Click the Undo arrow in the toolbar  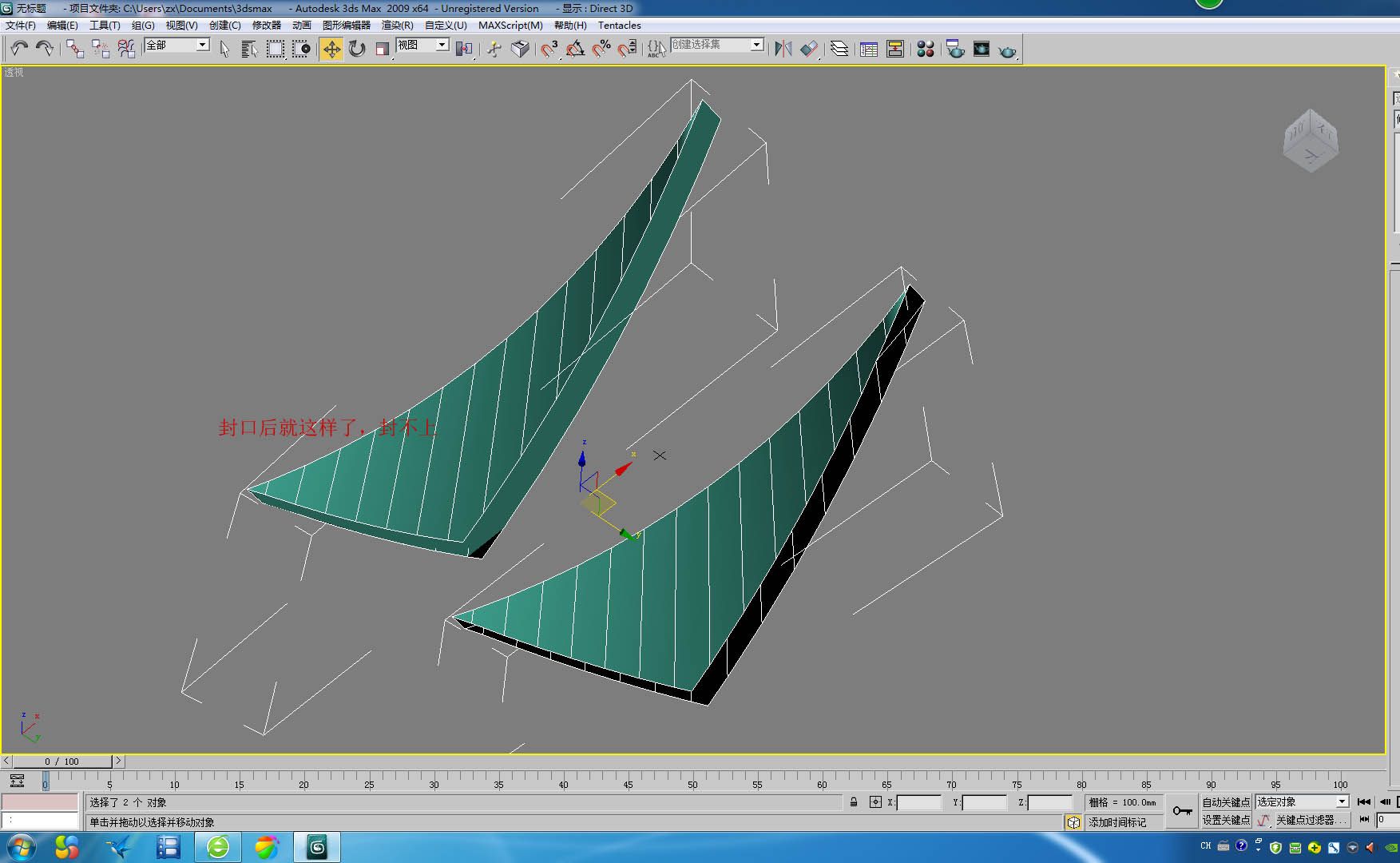point(19,49)
